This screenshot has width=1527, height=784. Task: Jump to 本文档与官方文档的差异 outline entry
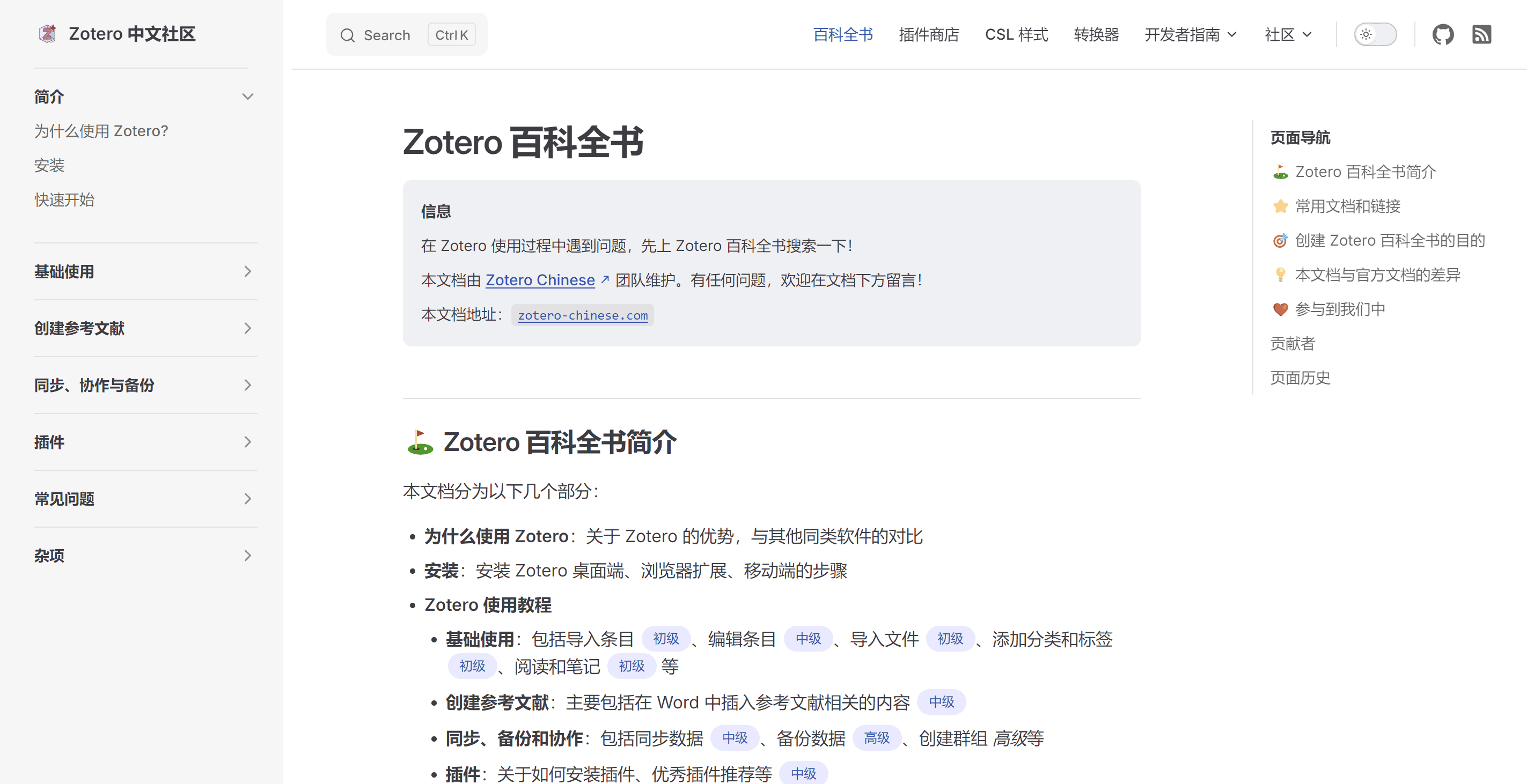coord(1366,275)
